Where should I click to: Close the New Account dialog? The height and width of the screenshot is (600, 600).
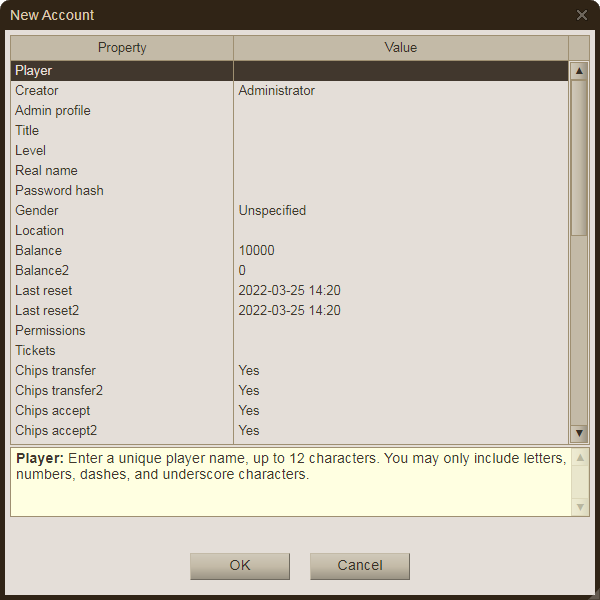point(582,15)
